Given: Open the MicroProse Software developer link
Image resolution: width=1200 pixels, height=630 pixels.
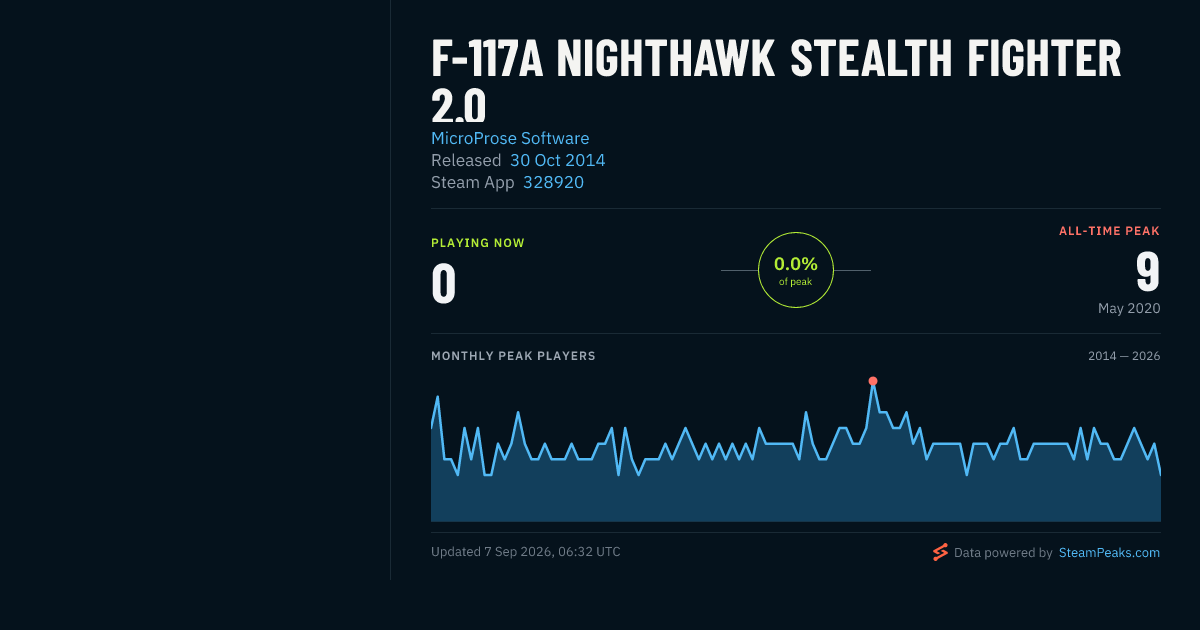Looking at the screenshot, I should coord(510,138).
